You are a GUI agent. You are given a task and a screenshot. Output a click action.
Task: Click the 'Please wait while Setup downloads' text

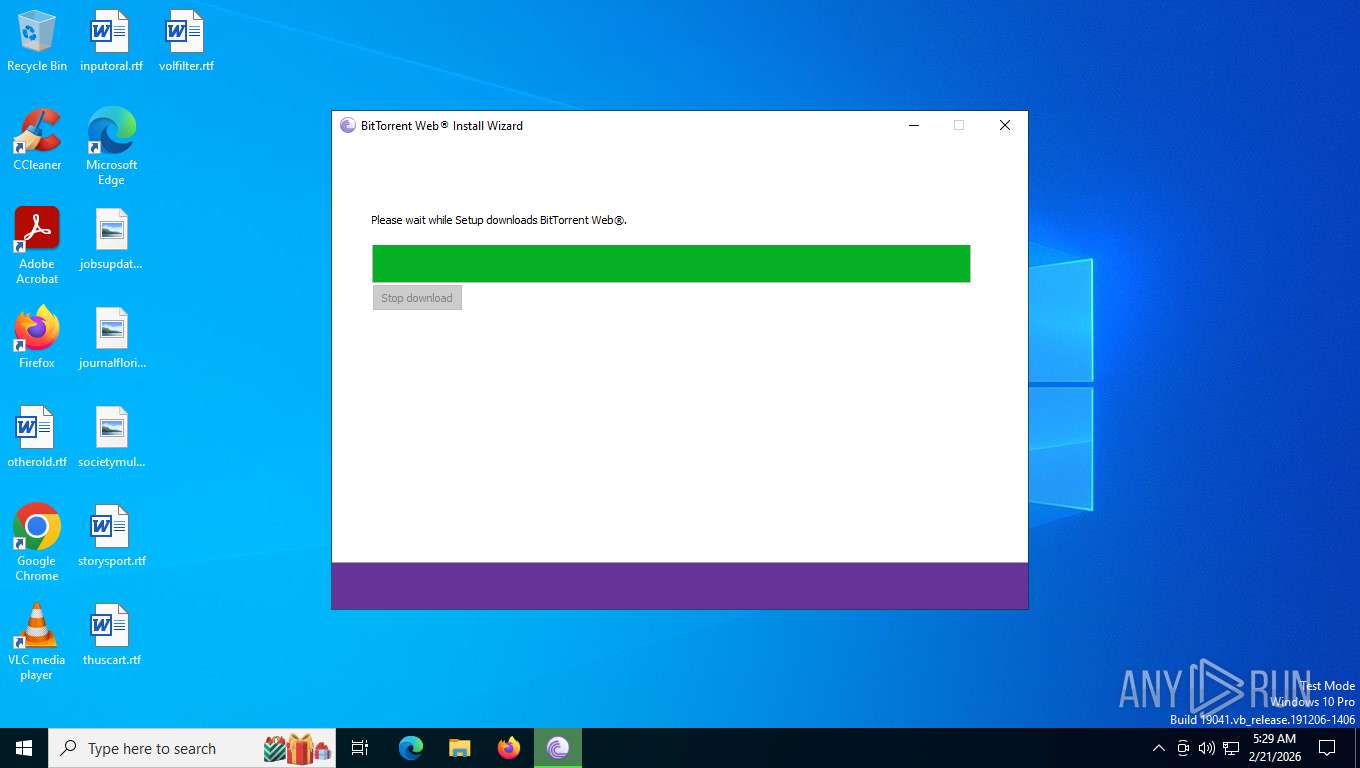point(499,220)
